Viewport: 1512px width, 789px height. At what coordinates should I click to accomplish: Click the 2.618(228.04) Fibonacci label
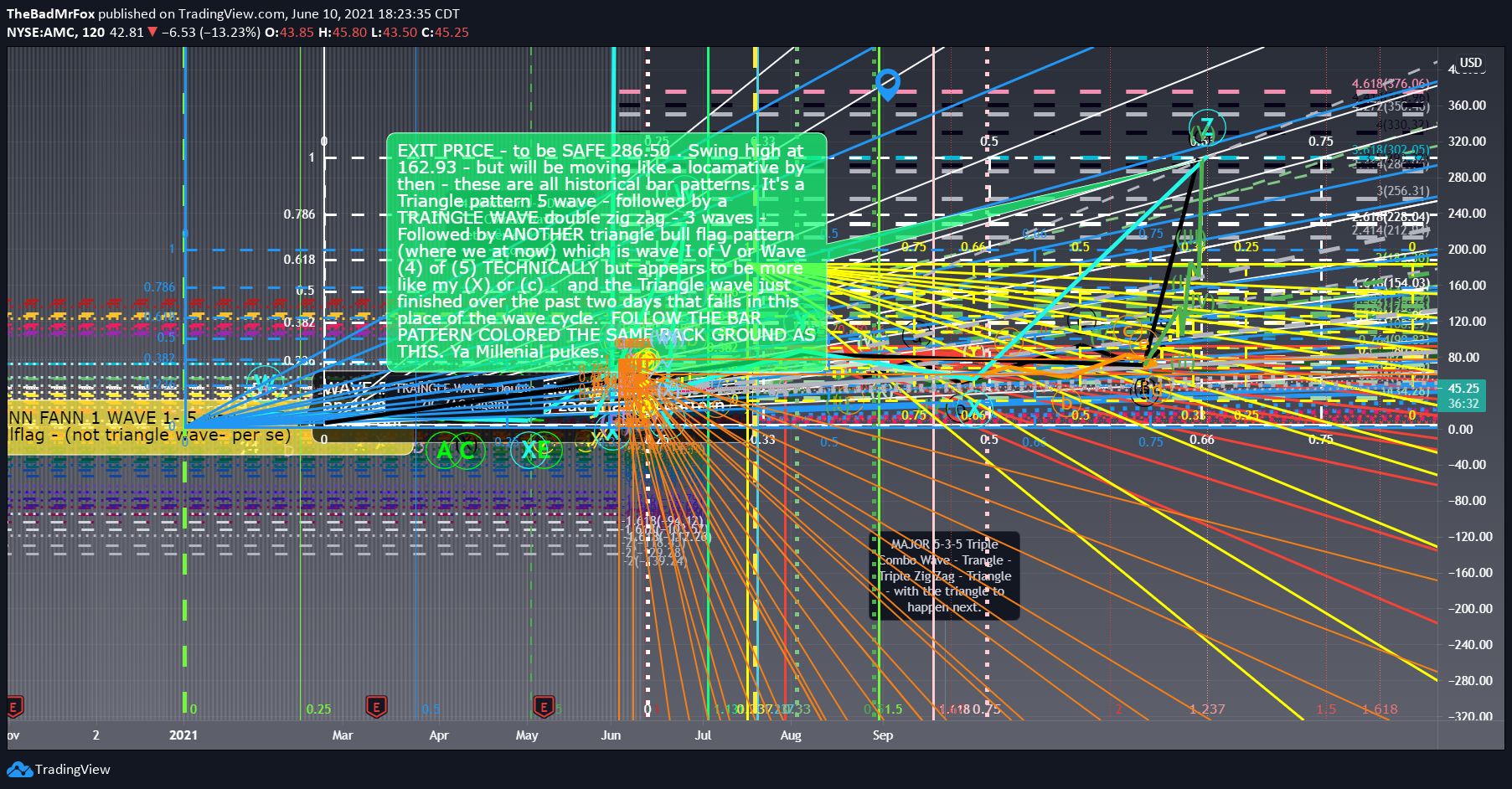pyautogui.click(x=1391, y=217)
